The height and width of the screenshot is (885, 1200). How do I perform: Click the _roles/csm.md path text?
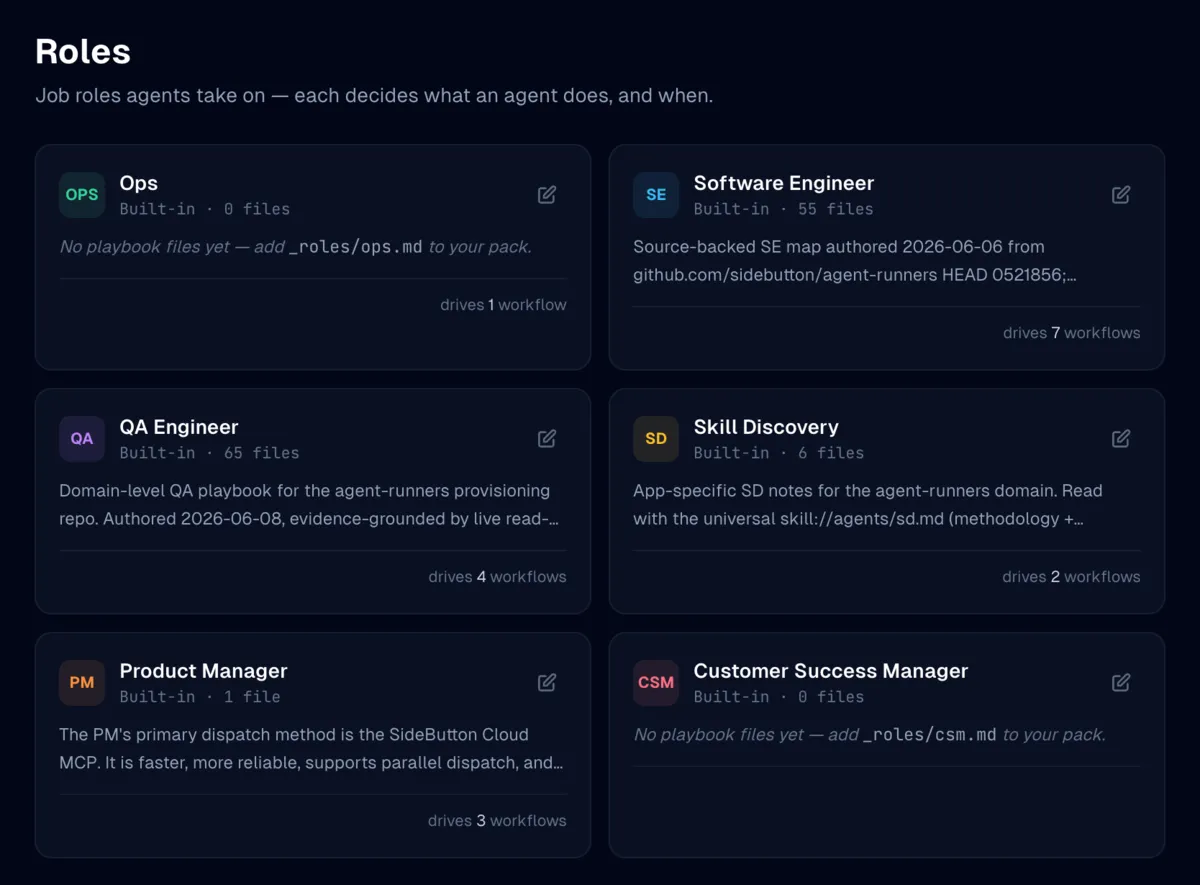[x=930, y=735]
